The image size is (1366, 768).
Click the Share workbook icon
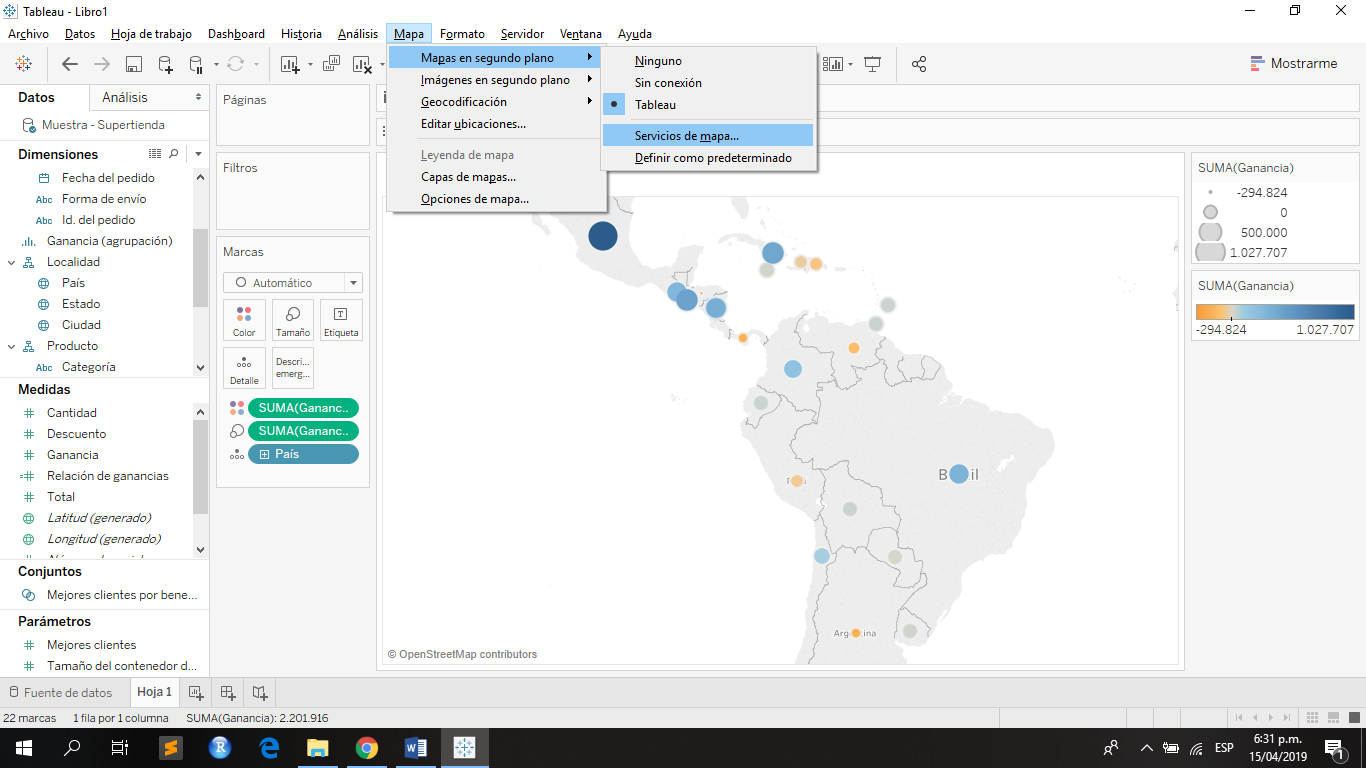pos(918,63)
